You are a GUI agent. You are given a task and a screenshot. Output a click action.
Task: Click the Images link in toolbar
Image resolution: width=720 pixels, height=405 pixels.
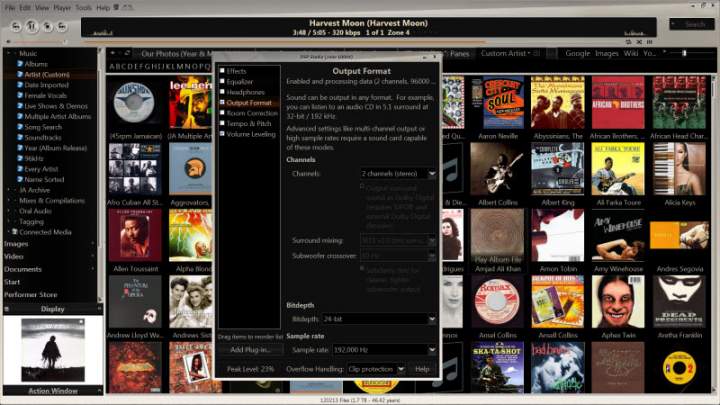point(607,53)
